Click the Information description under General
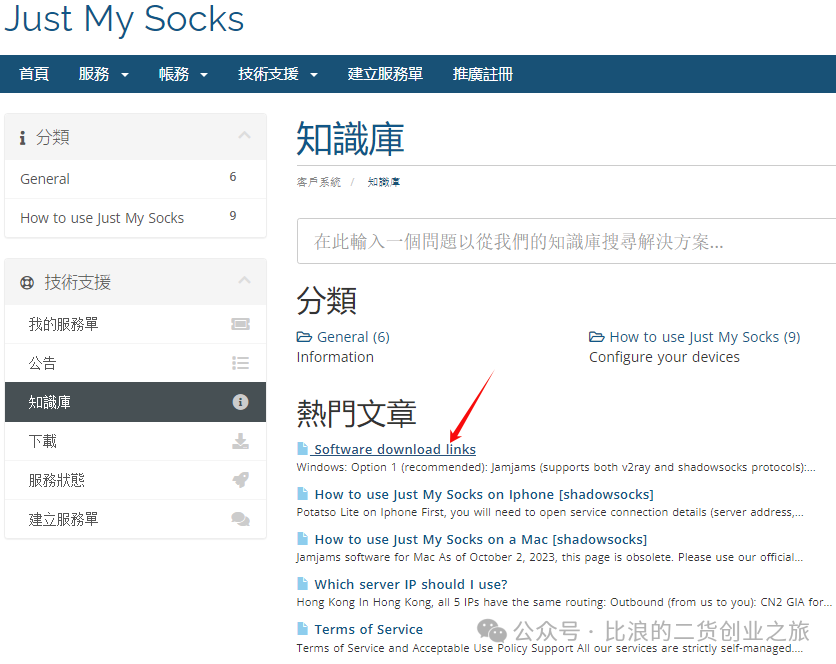836x664 pixels. 335,357
